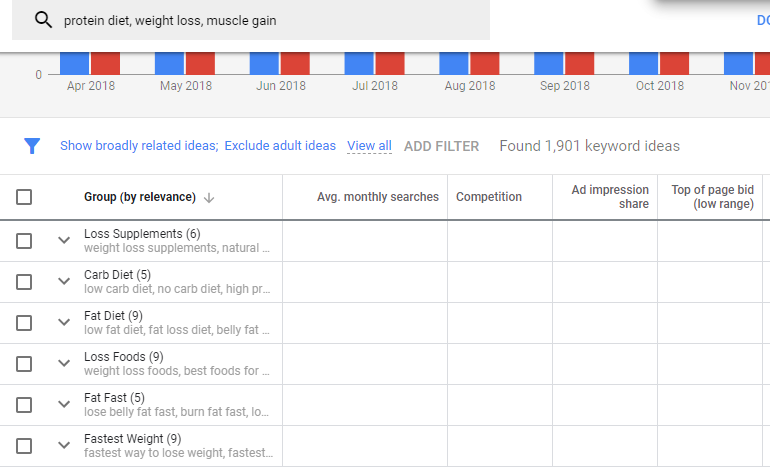Click the Found 1,901 keyword ideas text

(x=589, y=146)
